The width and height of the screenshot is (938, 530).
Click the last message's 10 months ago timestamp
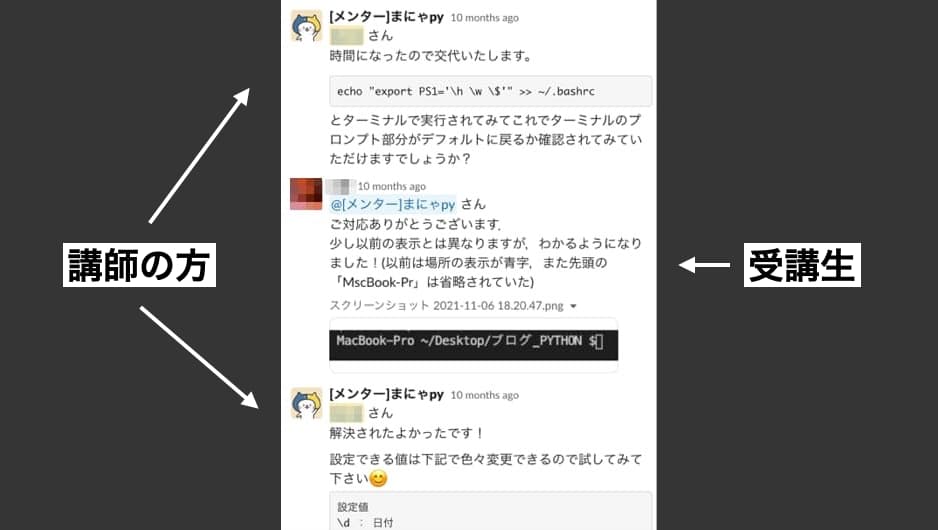pyautogui.click(x=485, y=395)
